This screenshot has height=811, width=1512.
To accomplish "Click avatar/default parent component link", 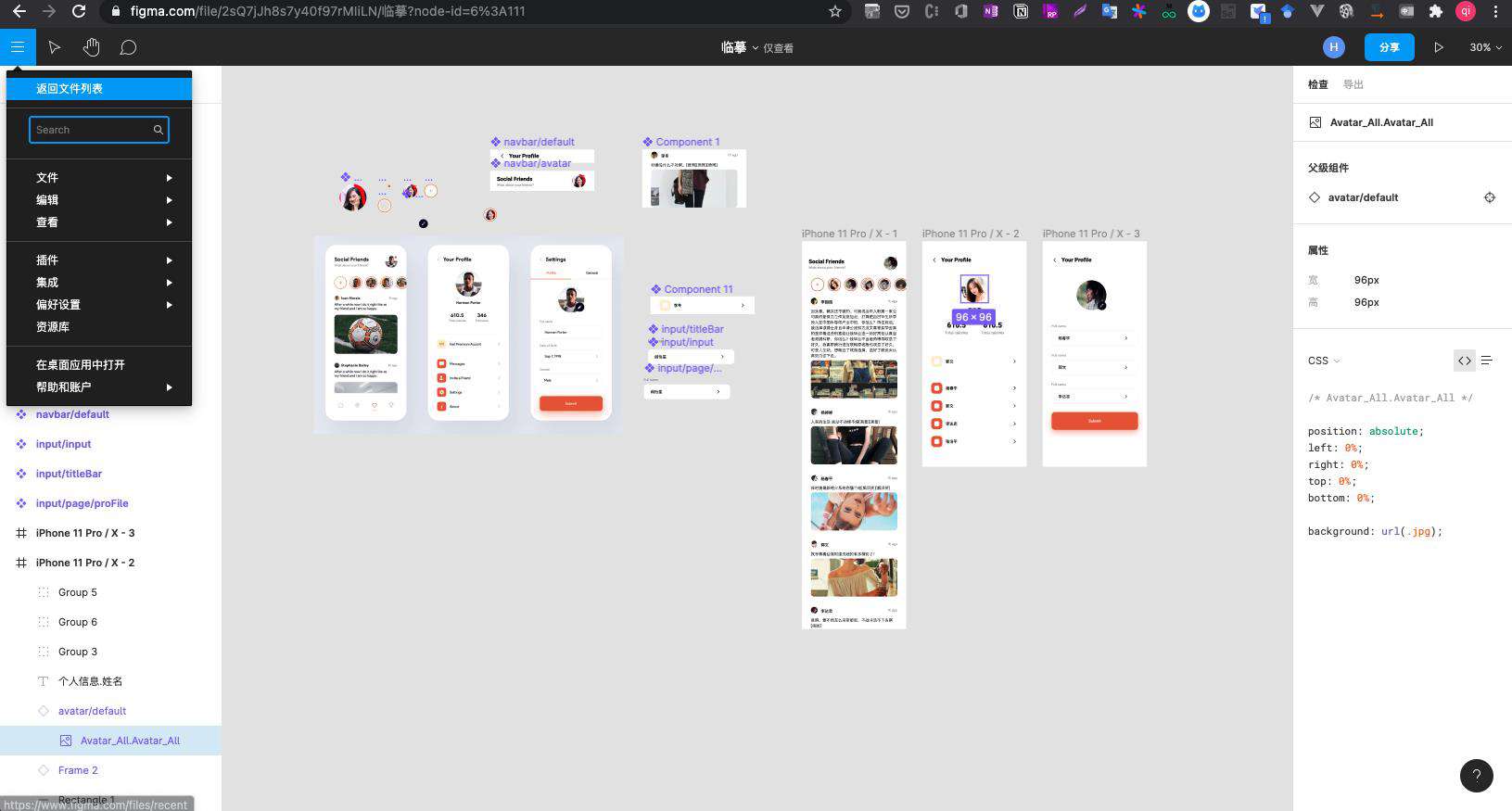I will coord(1363,197).
